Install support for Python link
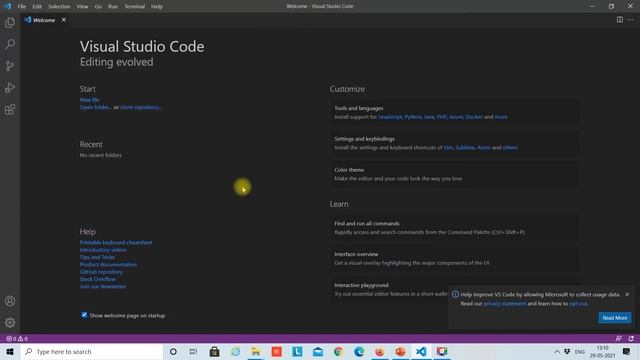The image size is (640, 360). tap(413, 117)
